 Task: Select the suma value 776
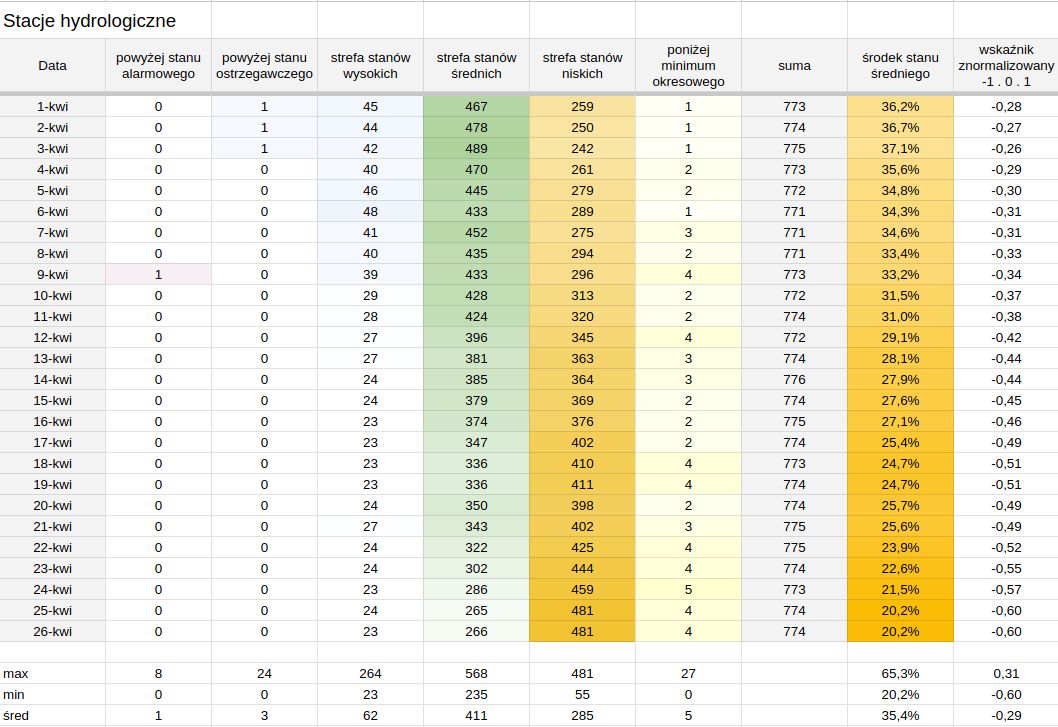(x=794, y=379)
